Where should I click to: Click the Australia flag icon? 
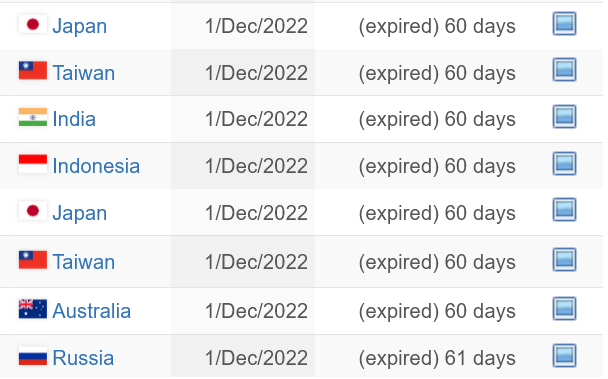[33, 309]
